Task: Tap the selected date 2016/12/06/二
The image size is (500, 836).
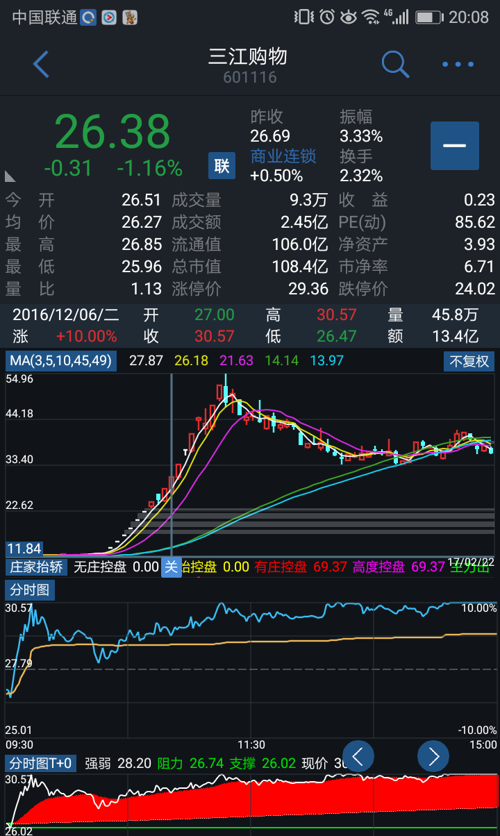Action: tap(66, 315)
